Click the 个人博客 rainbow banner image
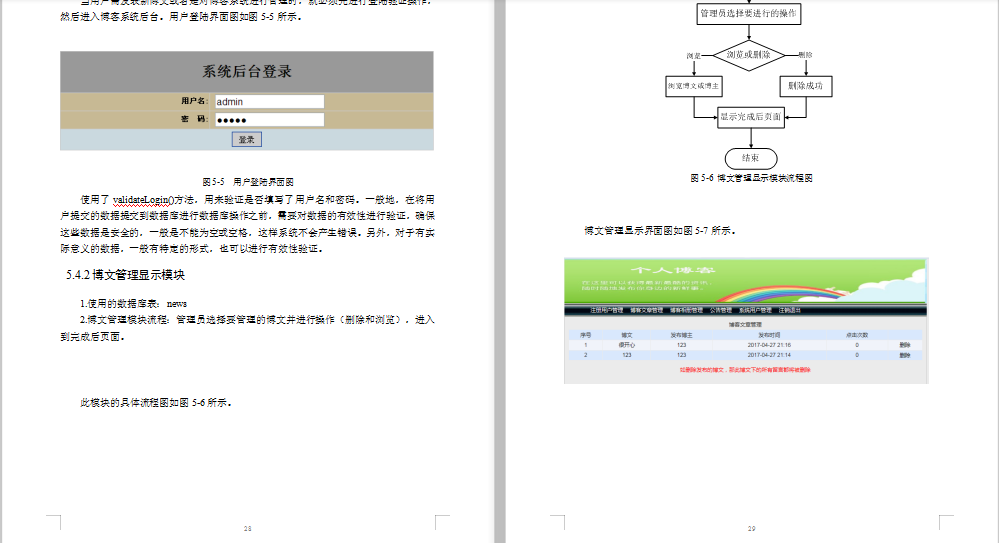This screenshot has height=543, width=999. [x=745, y=280]
